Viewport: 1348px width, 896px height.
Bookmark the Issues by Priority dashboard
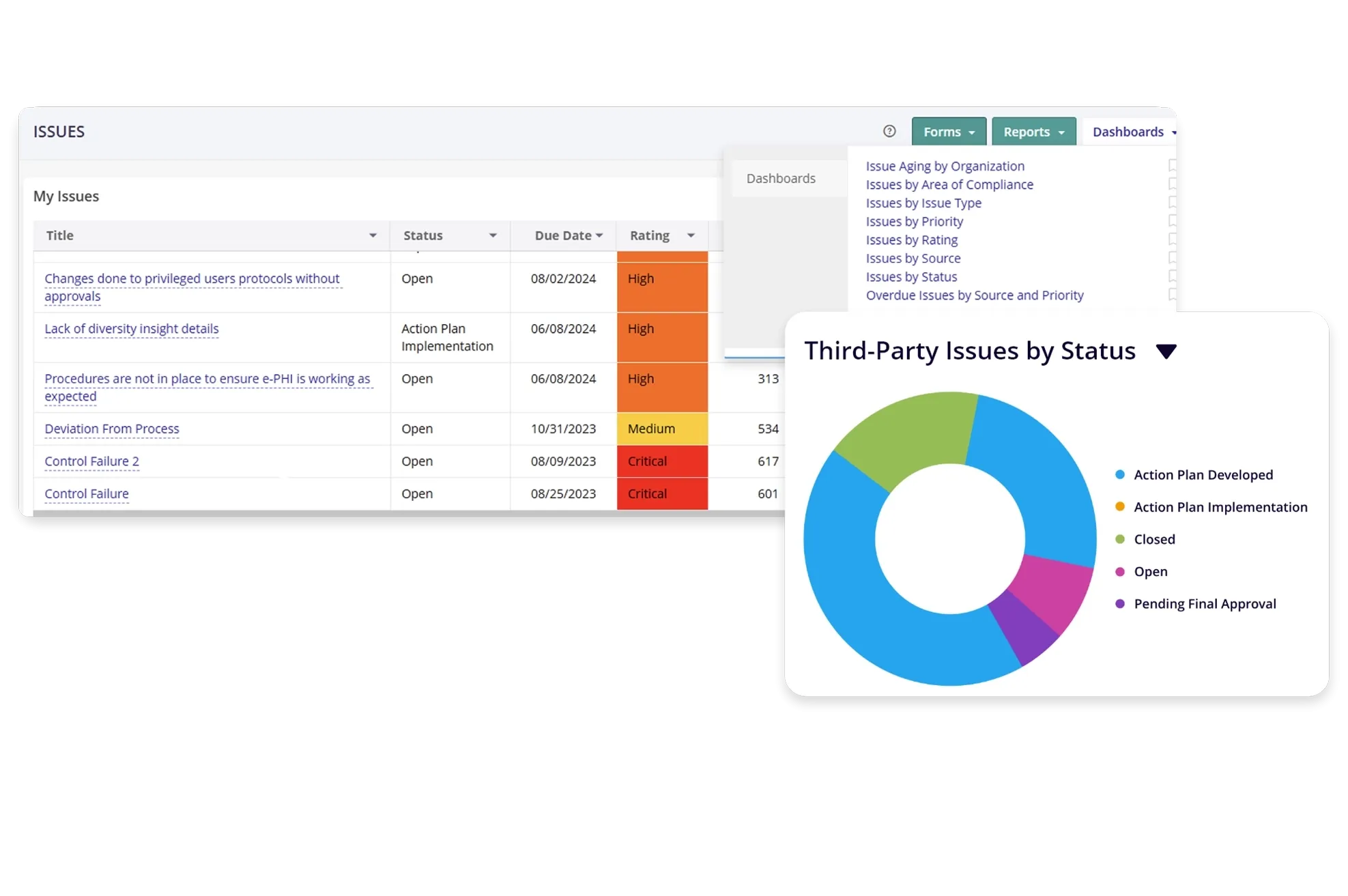point(1172,220)
